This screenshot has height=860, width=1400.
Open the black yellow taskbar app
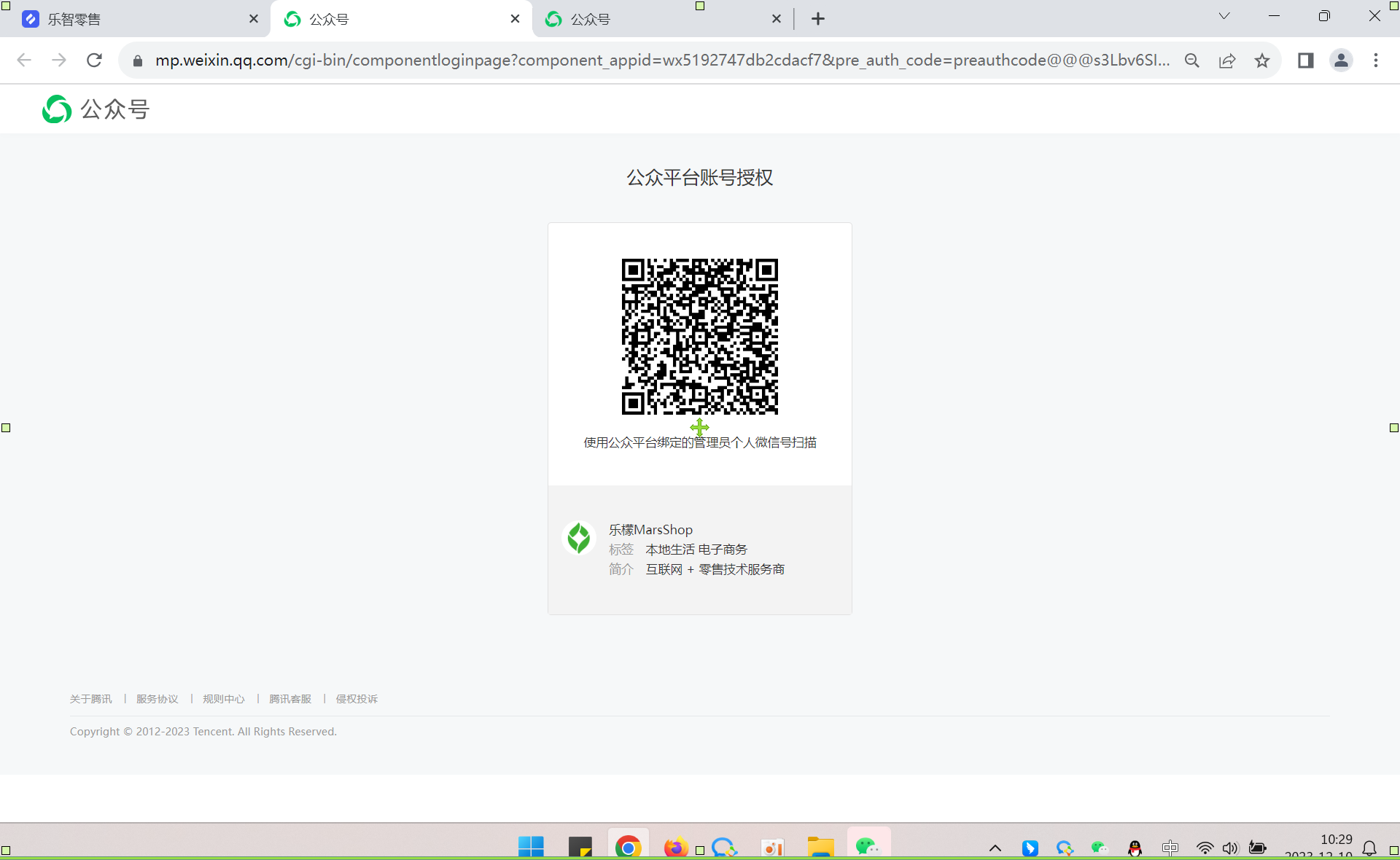click(x=580, y=847)
